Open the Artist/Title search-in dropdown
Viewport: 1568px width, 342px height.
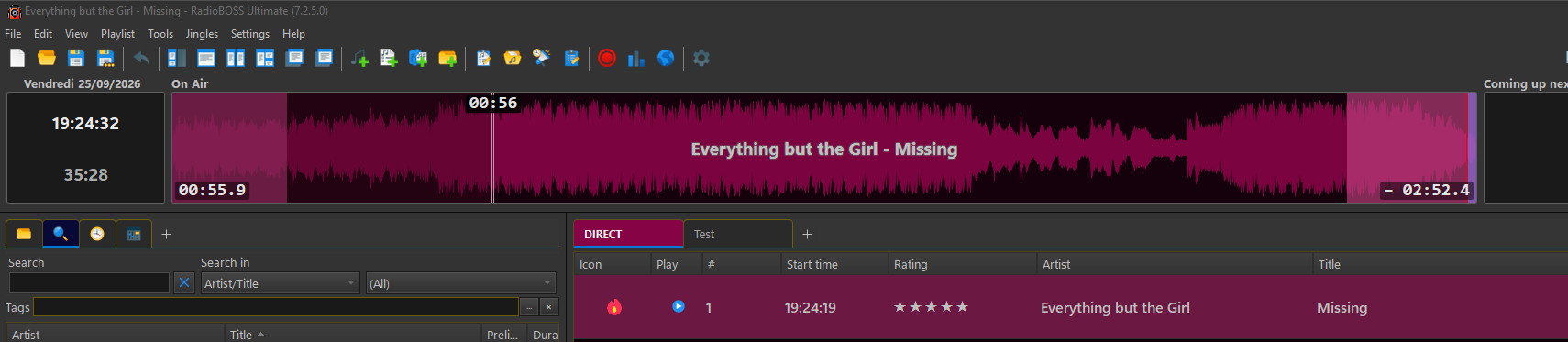(x=281, y=283)
